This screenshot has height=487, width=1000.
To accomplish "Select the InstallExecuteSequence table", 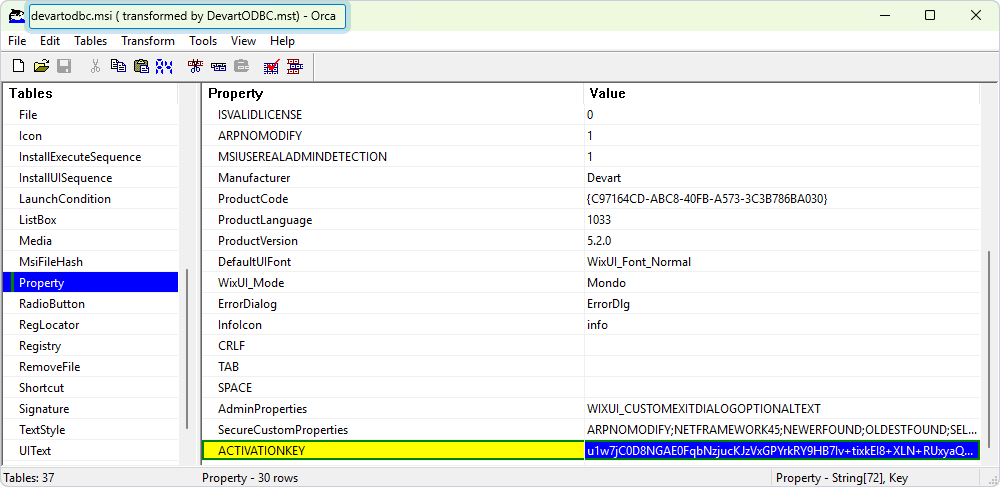I will (x=91, y=157).
